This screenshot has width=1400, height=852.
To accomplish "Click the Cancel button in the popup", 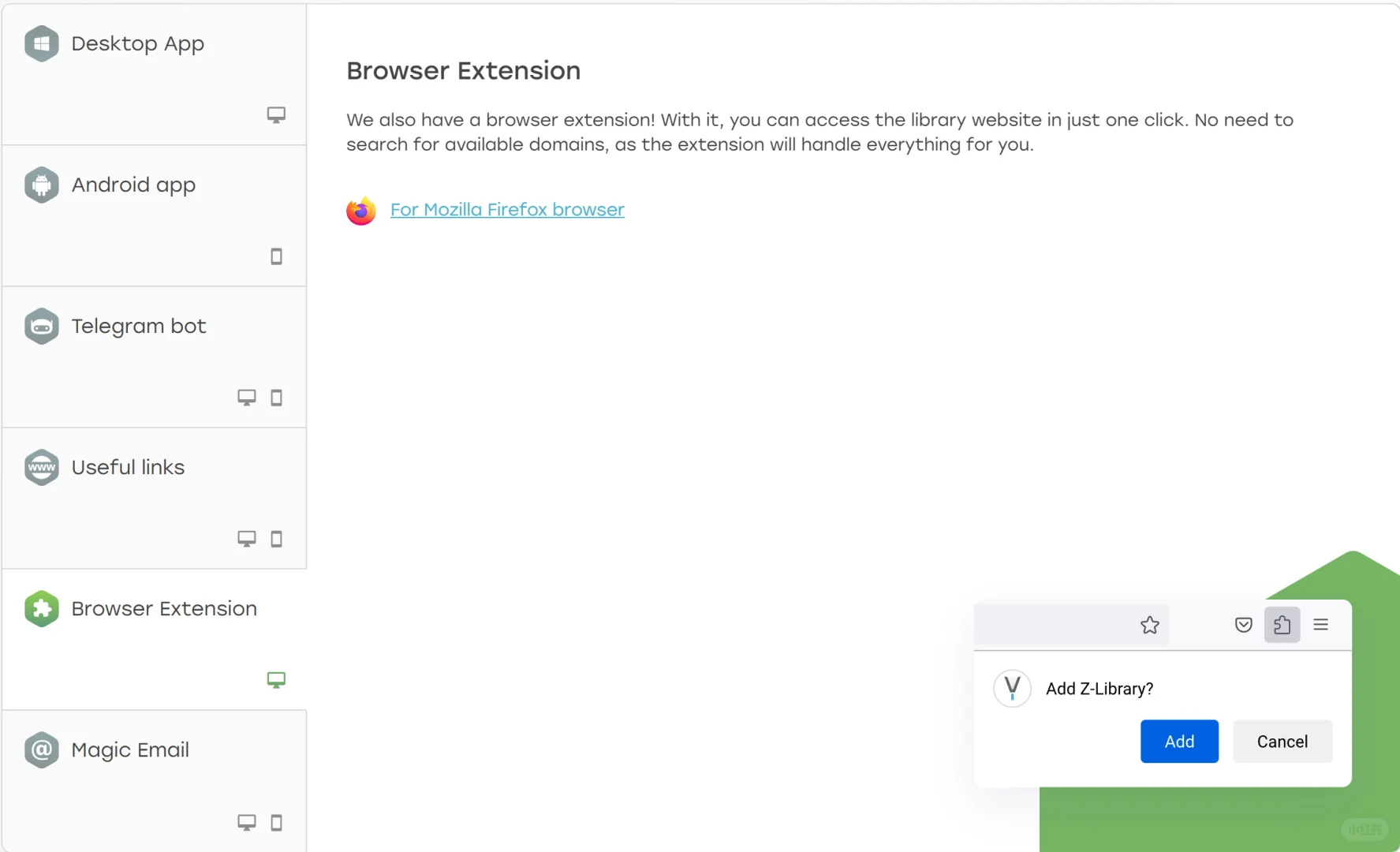I will coord(1282,742).
